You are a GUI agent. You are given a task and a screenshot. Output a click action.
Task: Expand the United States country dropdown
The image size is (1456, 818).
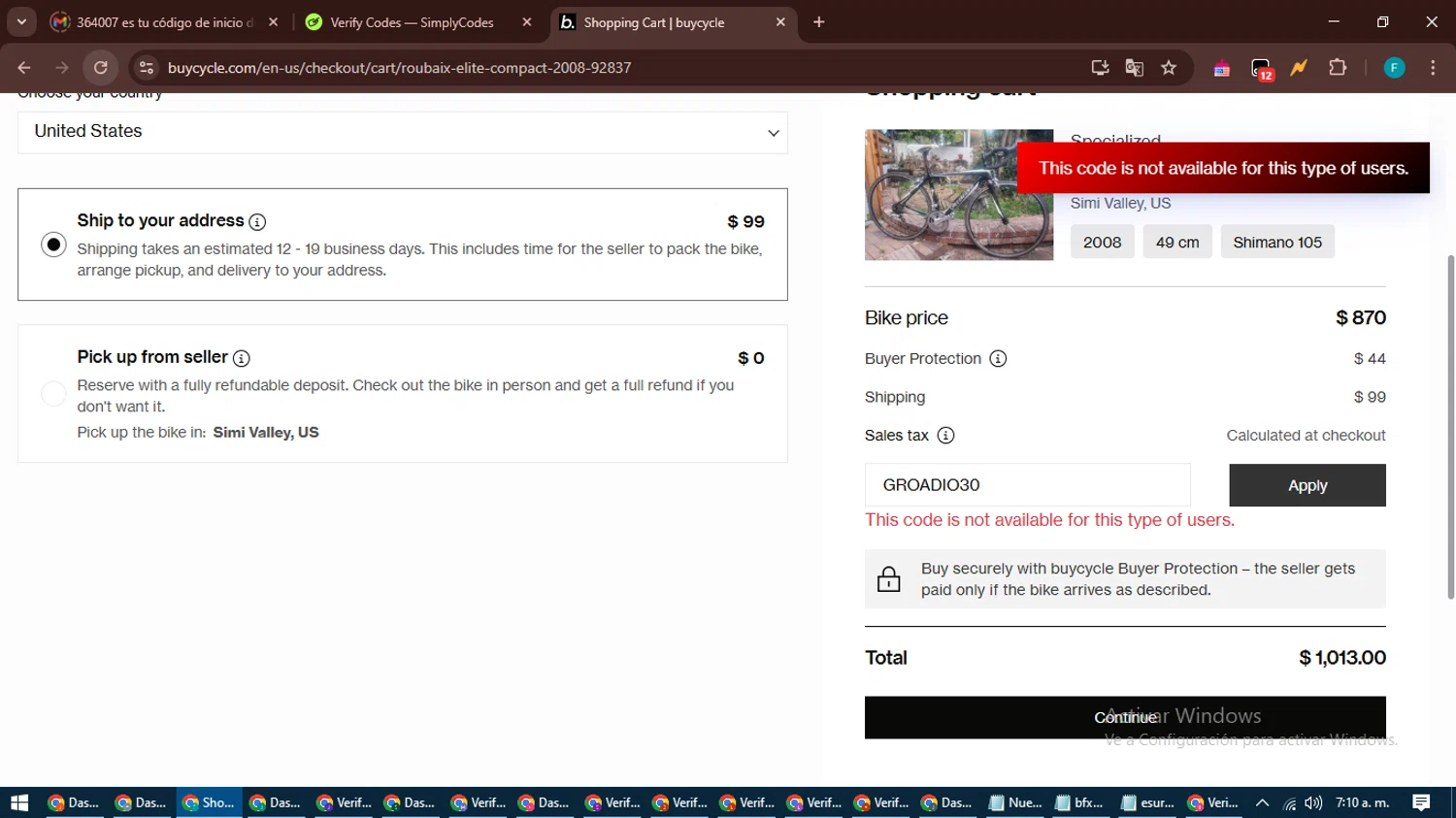tap(403, 132)
